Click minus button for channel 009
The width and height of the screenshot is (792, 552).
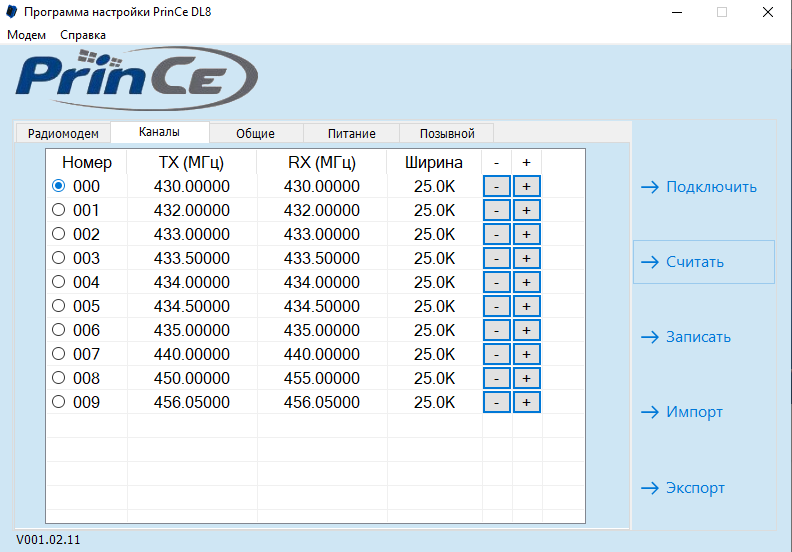497,402
